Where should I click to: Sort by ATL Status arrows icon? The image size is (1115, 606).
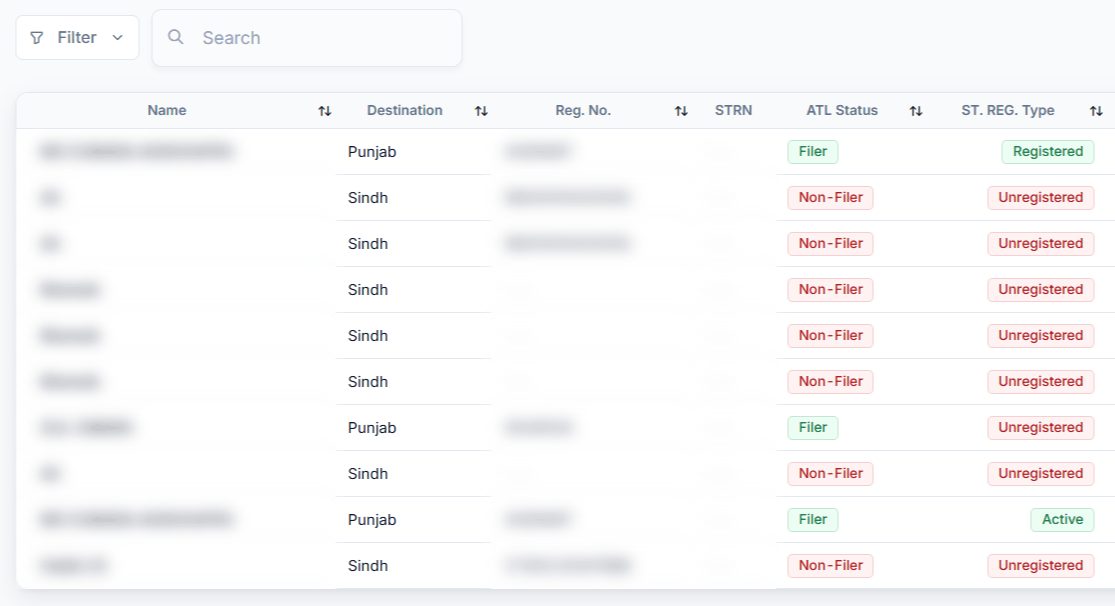click(916, 111)
